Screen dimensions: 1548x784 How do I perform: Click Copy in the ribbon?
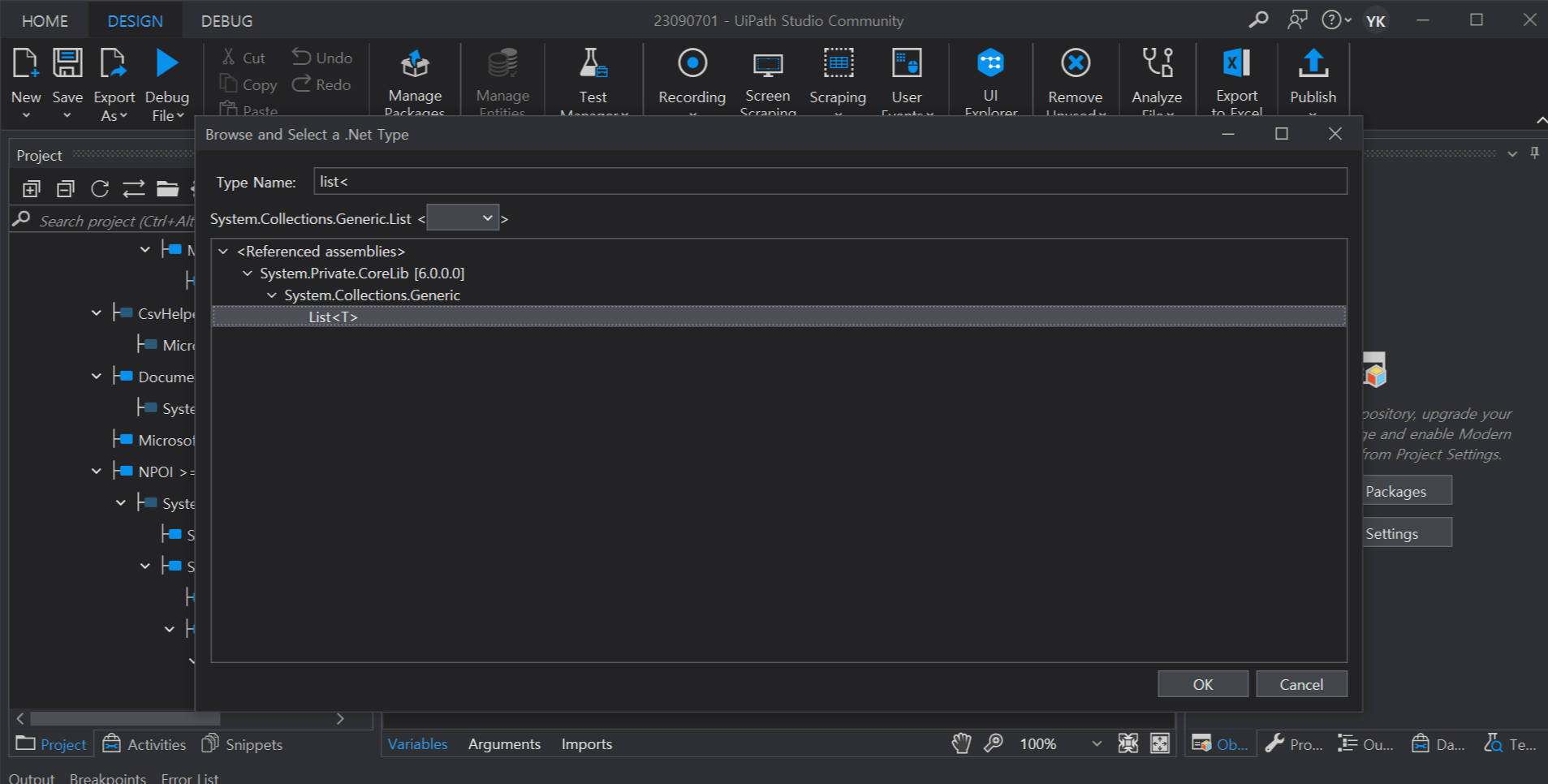[248, 84]
